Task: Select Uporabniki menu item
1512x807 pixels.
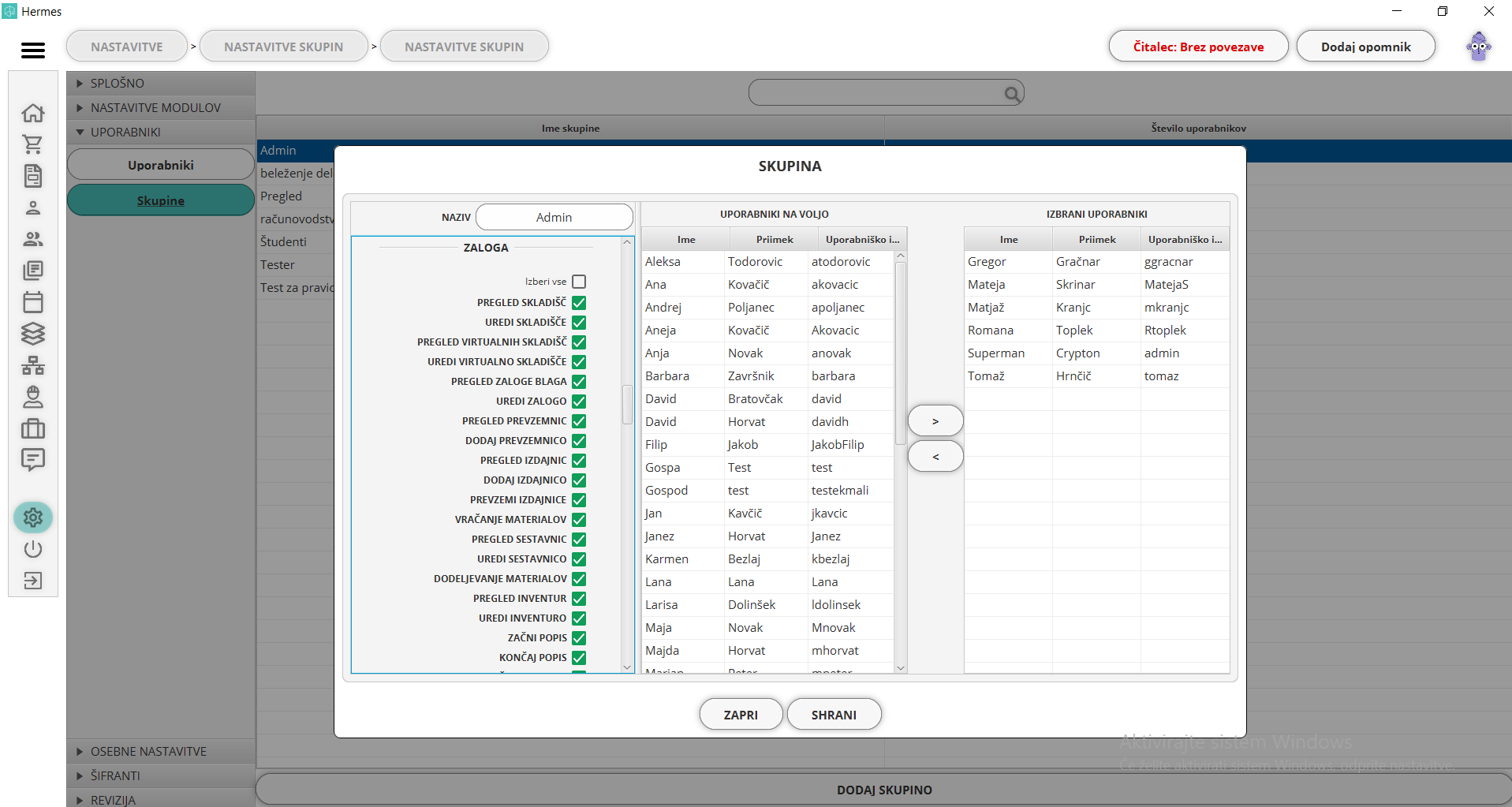Action: click(161, 165)
